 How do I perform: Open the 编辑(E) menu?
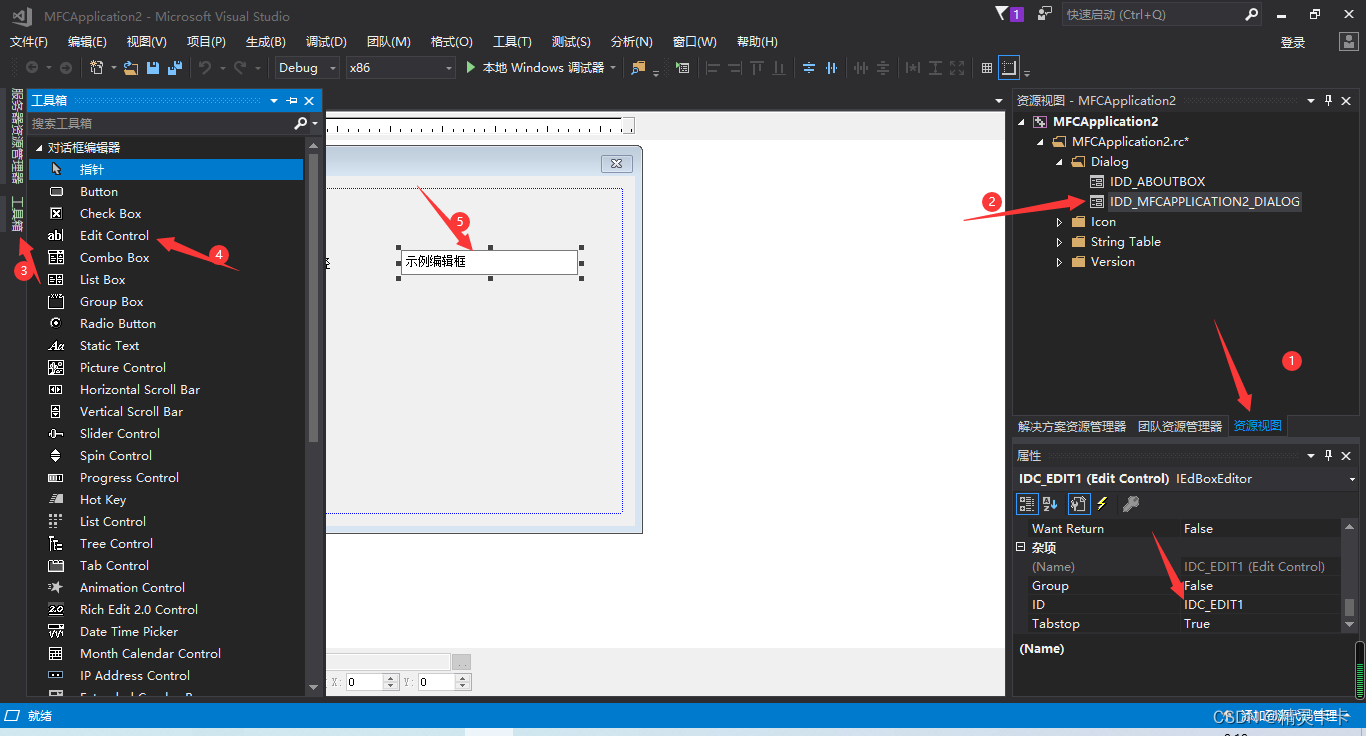tap(87, 41)
